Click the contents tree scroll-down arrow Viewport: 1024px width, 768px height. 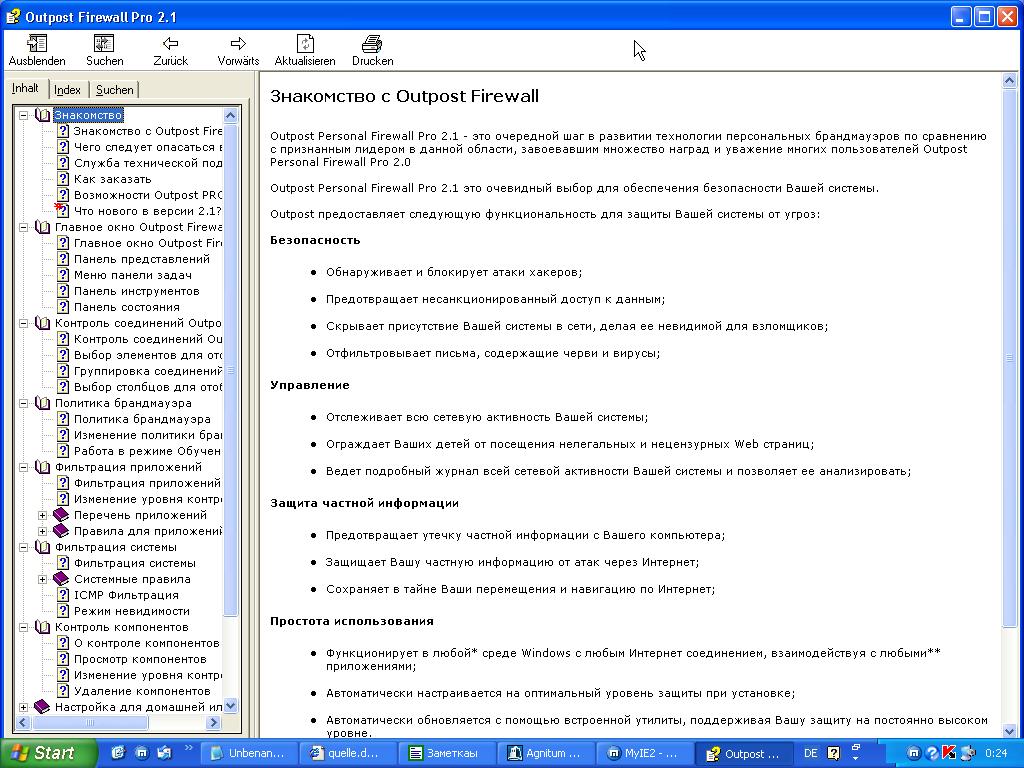click(231, 706)
